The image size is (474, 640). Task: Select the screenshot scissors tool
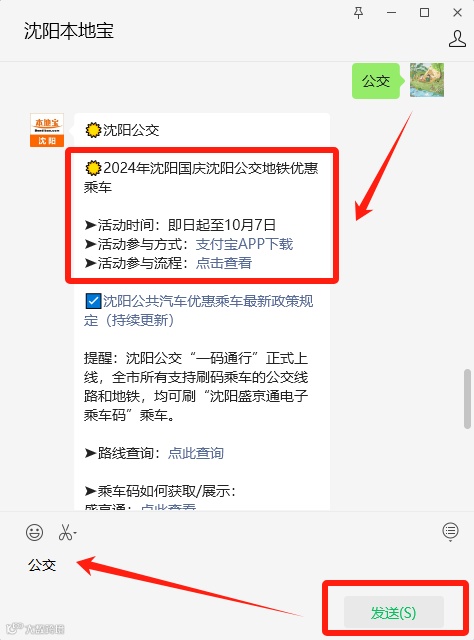(65, 532)
